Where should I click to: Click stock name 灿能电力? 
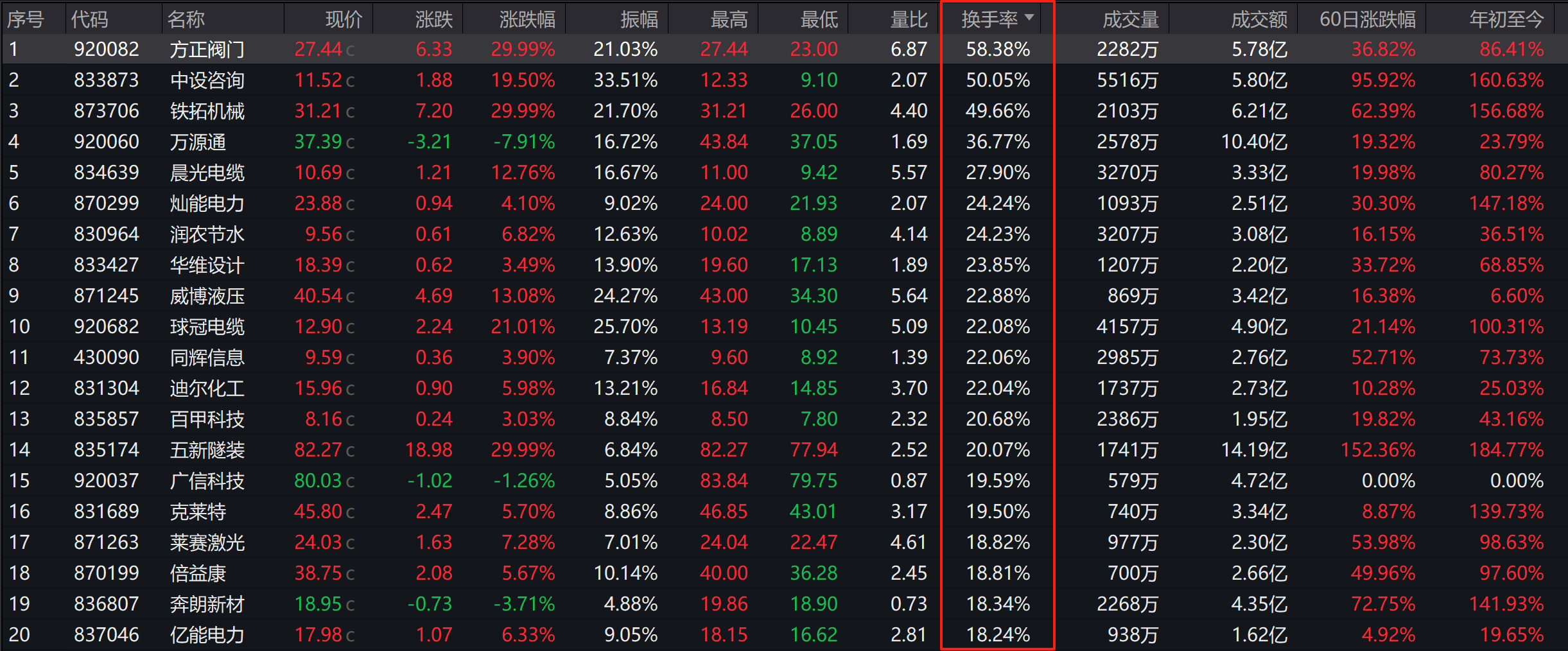(x=207, y=204)
